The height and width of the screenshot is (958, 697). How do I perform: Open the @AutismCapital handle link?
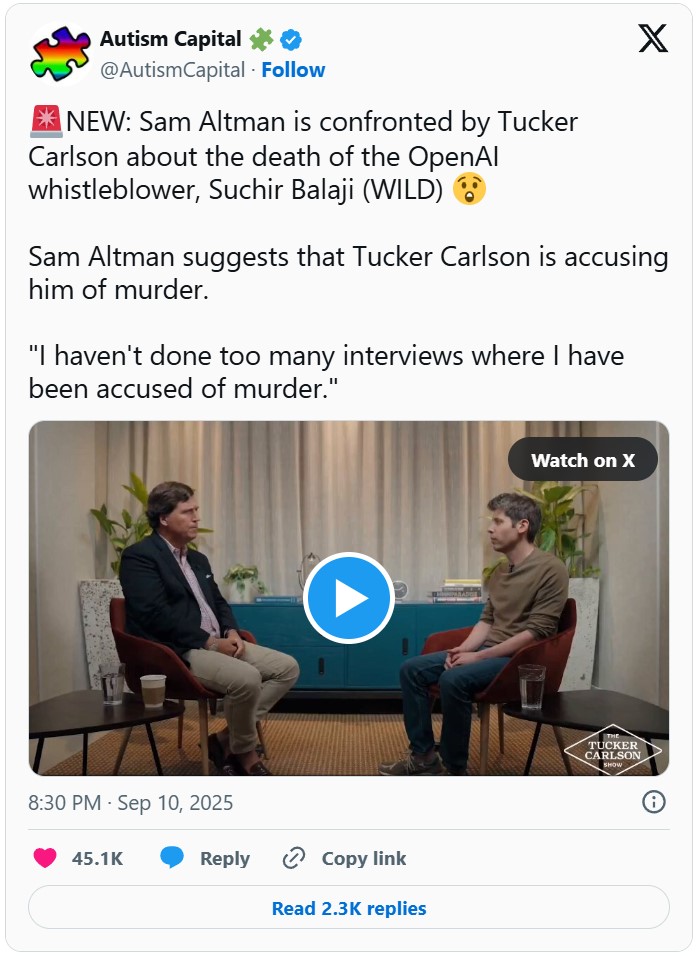click(172, 70)
